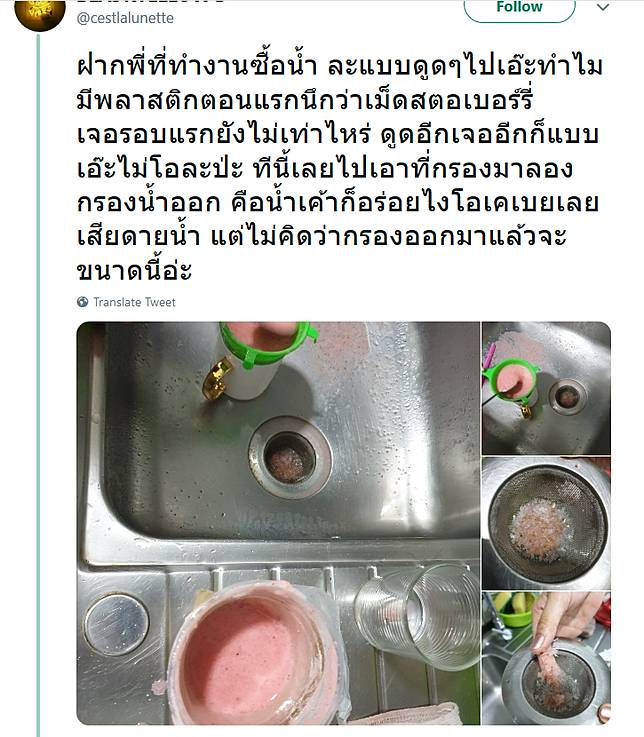644x737 pixels.
Task: Click the green strainer ring in main photo
Action: pos(268,344)
